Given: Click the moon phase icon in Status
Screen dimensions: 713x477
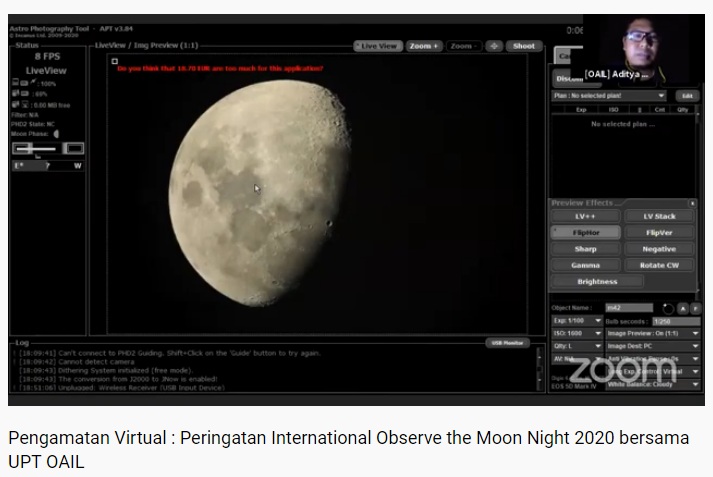Looking at the screenshot, I should [56, 134].
